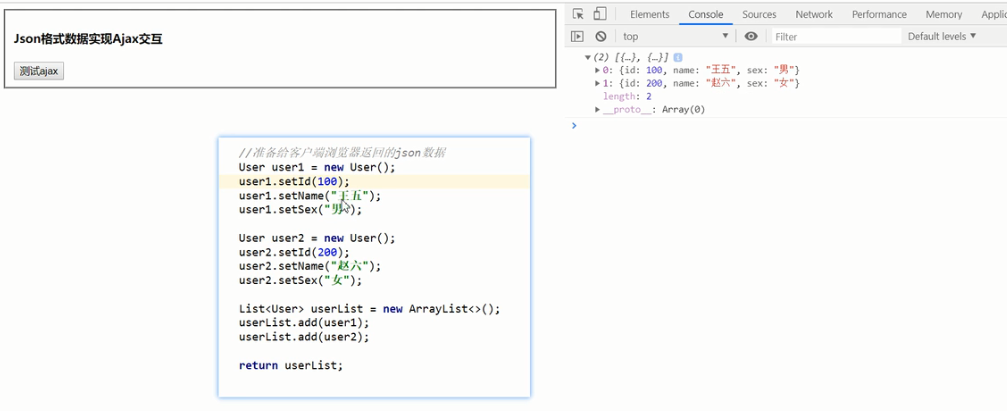Open the Default levels dropdown
The image size is (1007, 411).
pos(941,37)
